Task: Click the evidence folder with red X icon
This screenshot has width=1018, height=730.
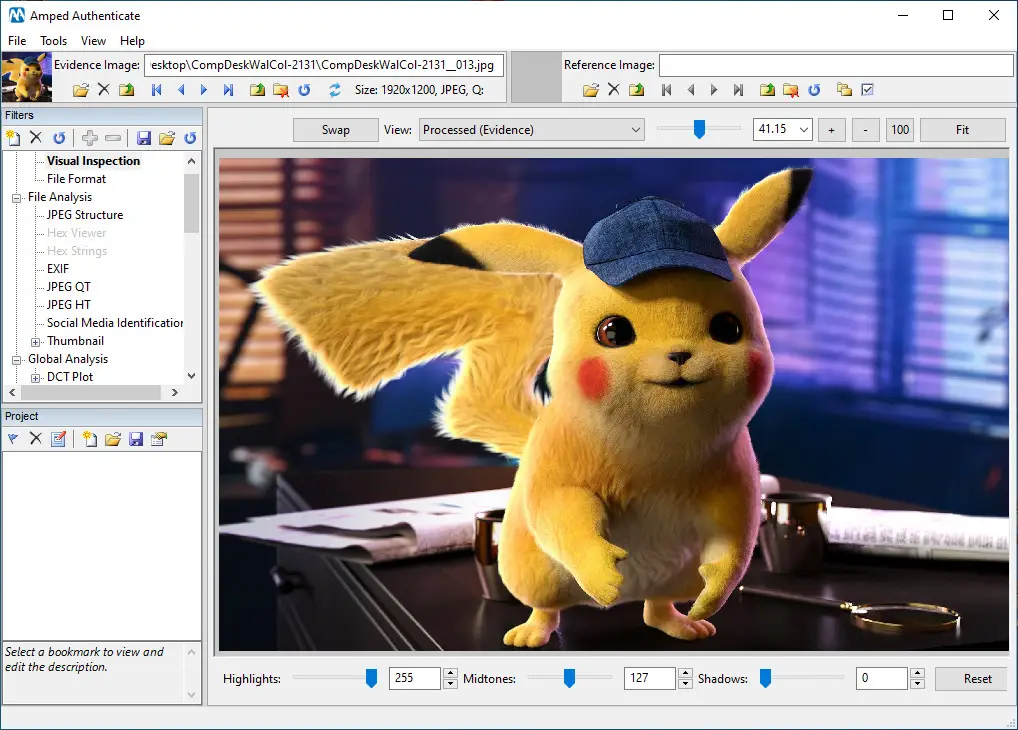Action: [x=280, y=90]
